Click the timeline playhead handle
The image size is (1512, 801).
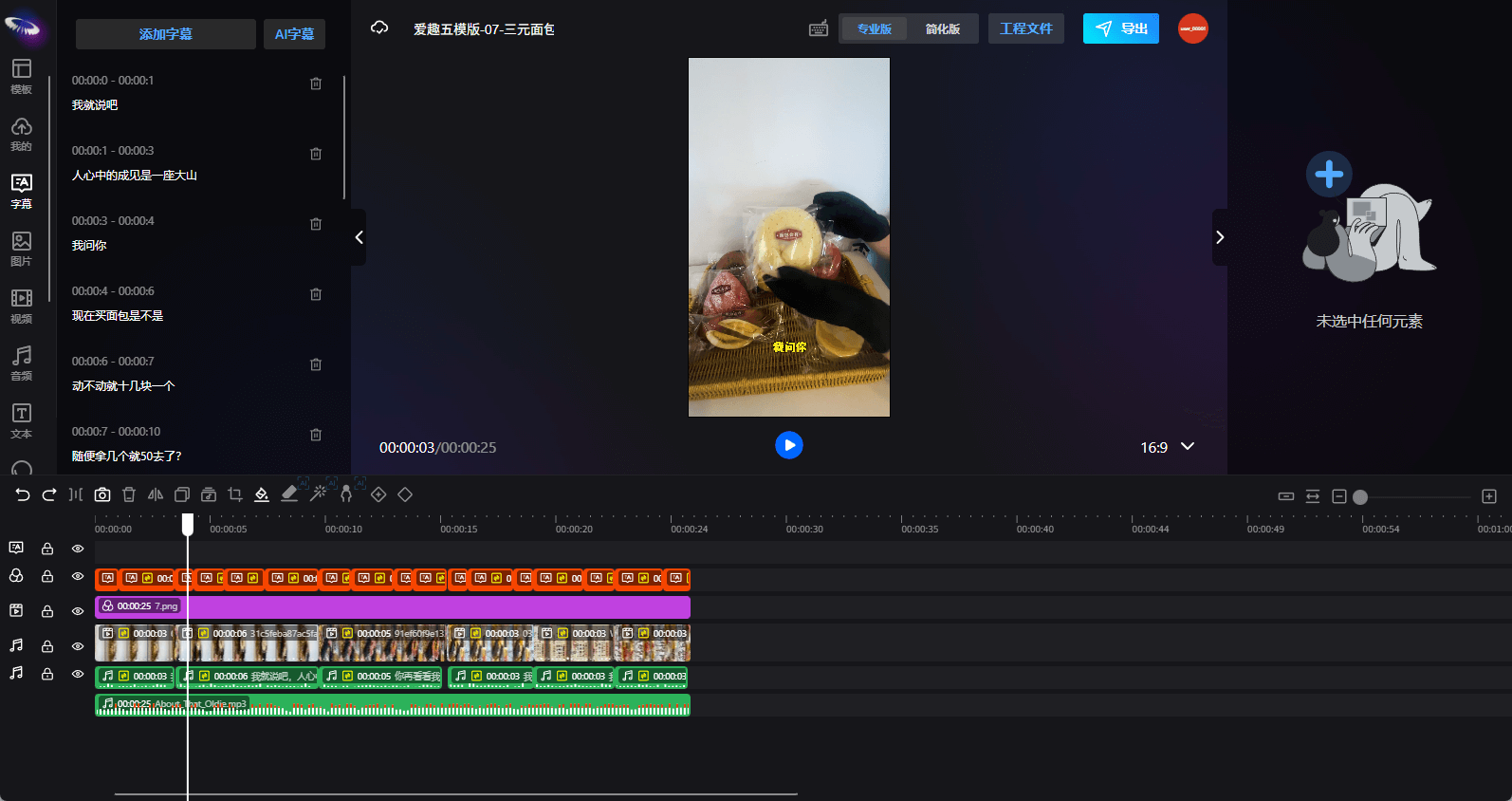point(188,524)
